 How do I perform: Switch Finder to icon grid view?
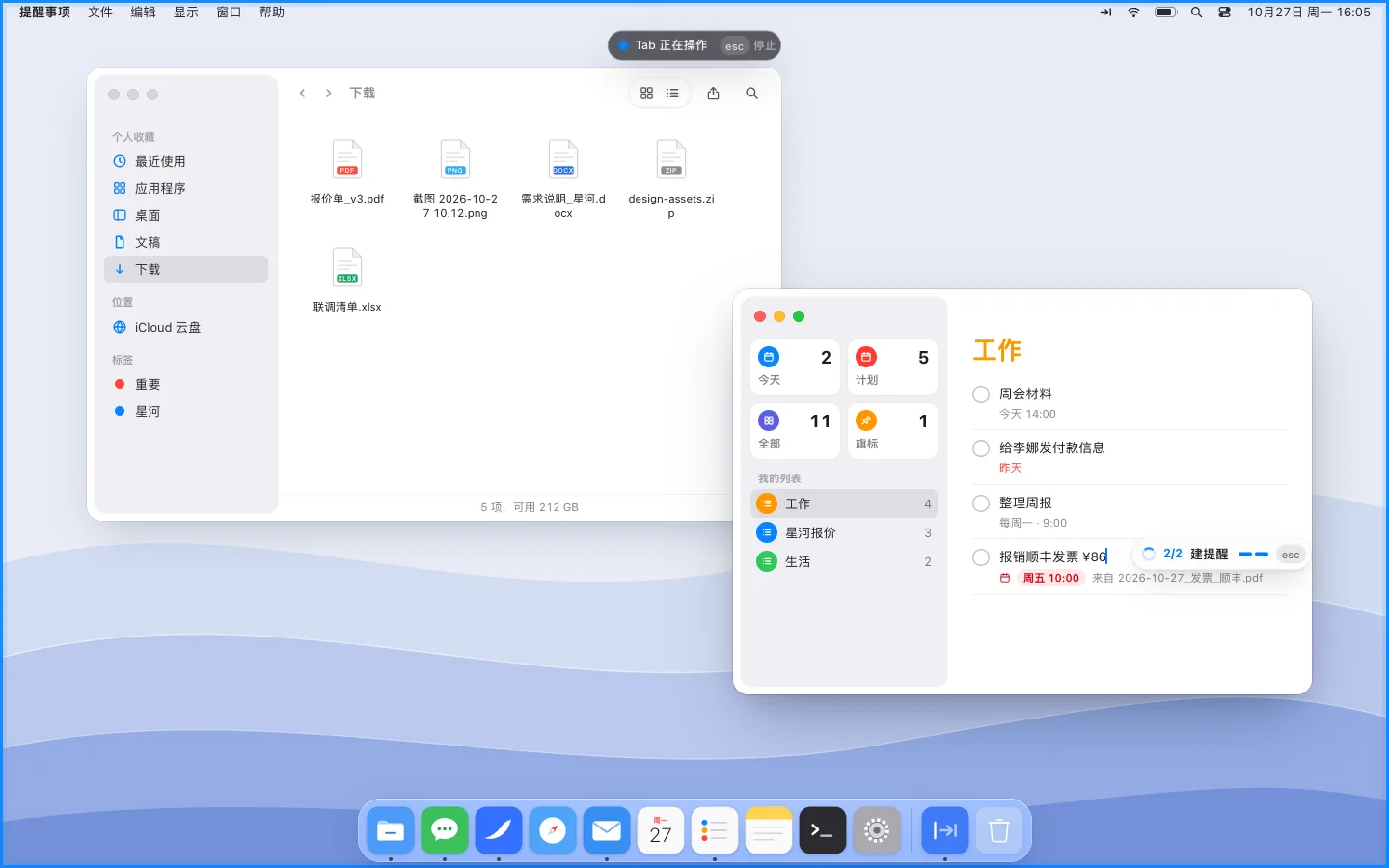pyautogui.click(x=646, y=94)
